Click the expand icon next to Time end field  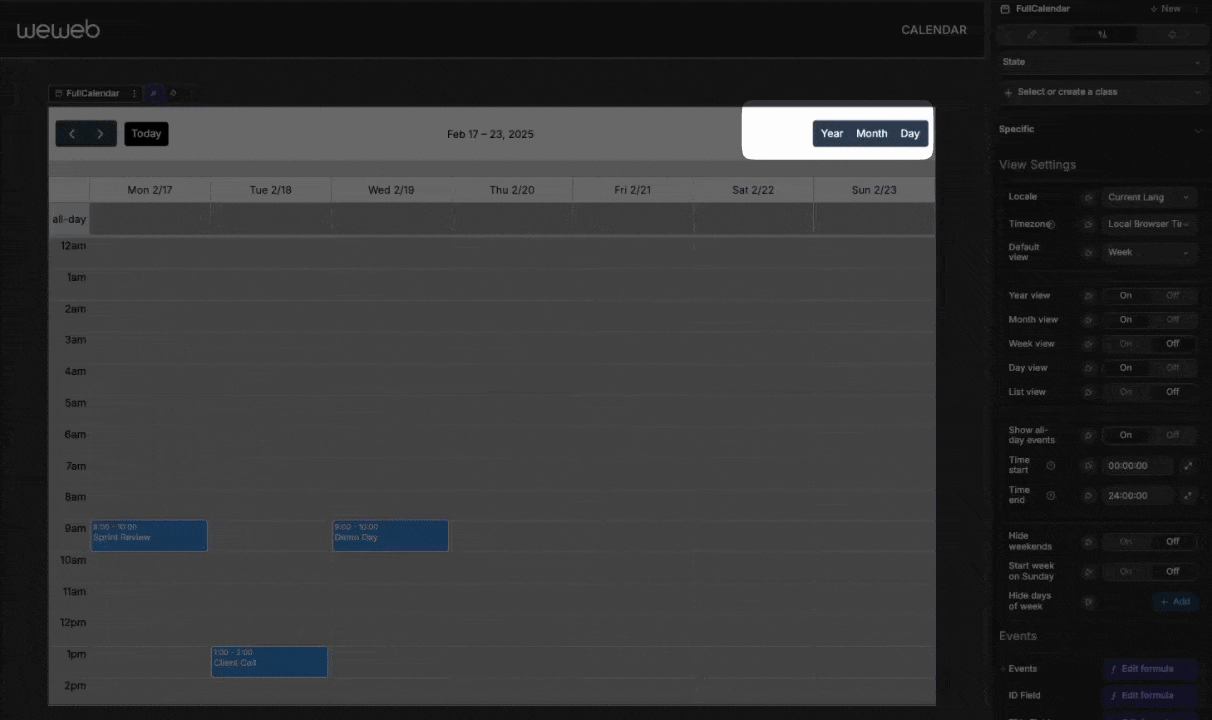1189,495
